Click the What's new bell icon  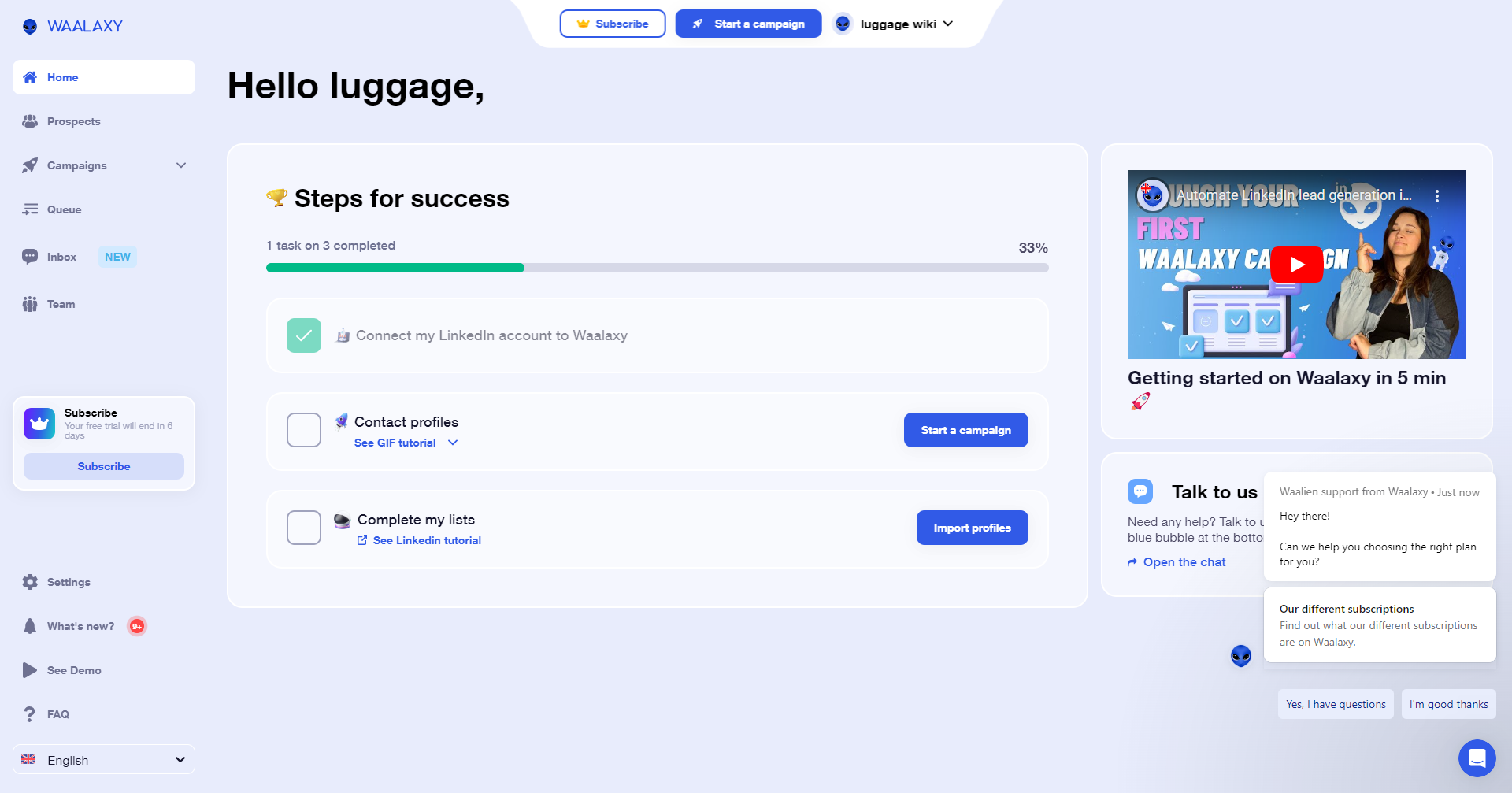pyautogui.click(x=30, y=626)
